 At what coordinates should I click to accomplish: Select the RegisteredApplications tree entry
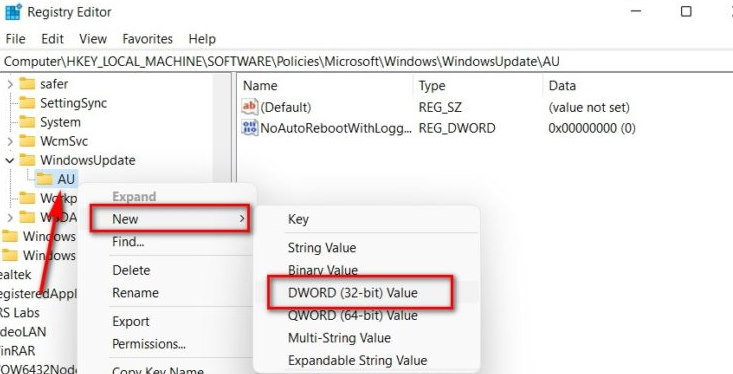click(x=38, y=294)
